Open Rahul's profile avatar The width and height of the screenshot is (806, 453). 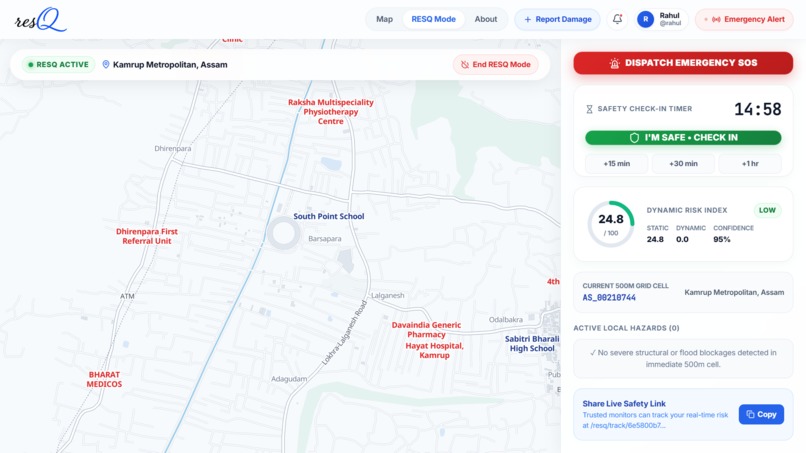point(646,20)
